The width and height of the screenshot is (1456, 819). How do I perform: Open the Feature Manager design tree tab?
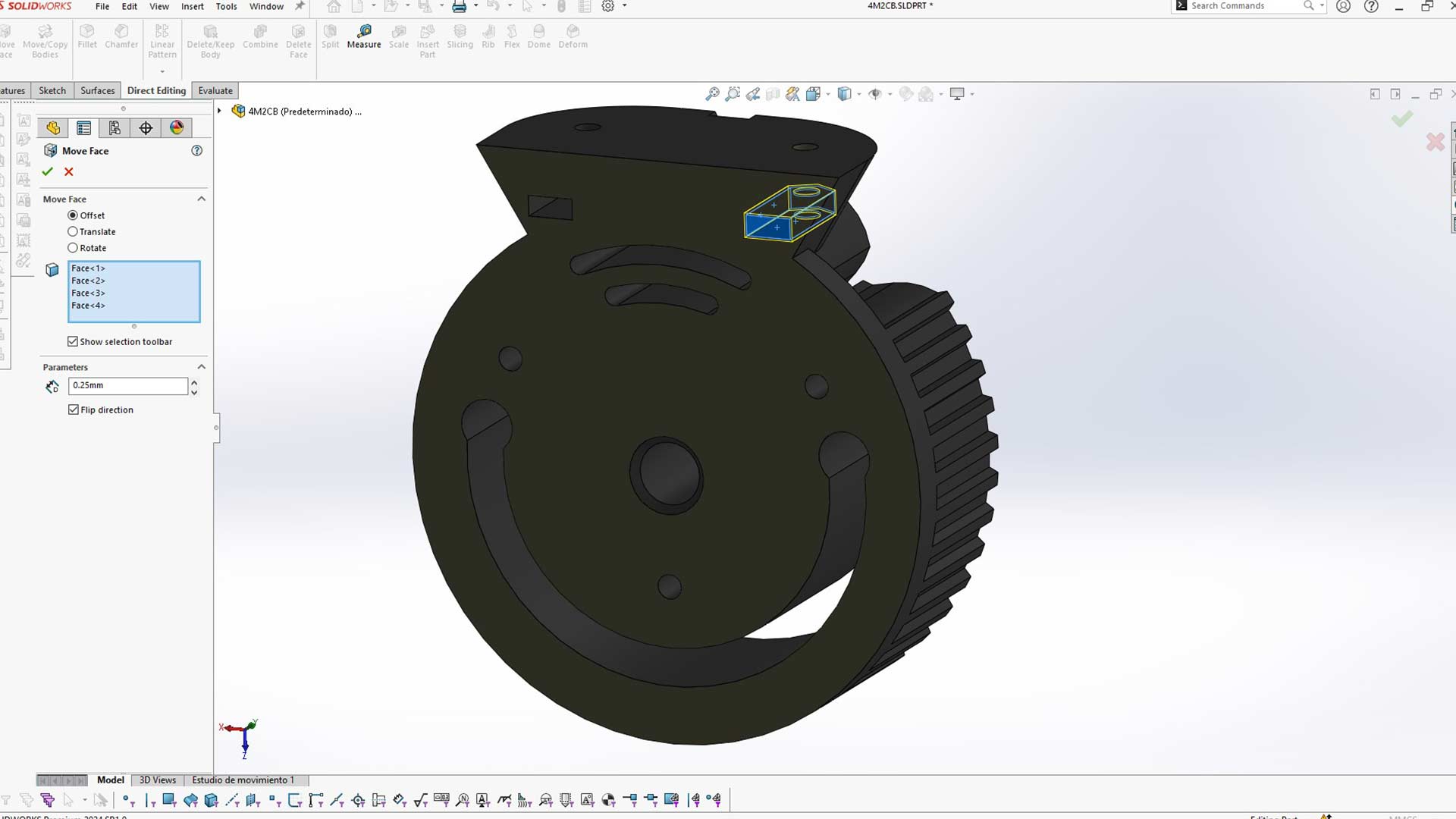52,127
